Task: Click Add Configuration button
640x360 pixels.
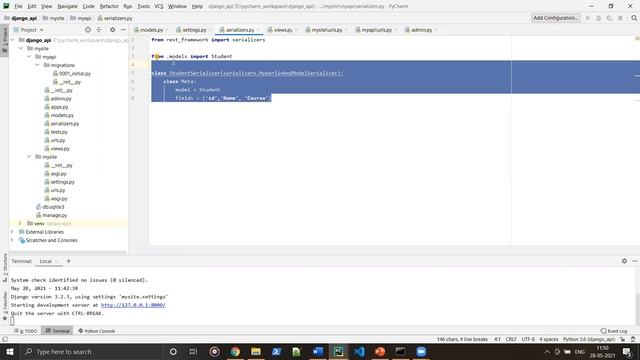Action: (x=556, y=18)
